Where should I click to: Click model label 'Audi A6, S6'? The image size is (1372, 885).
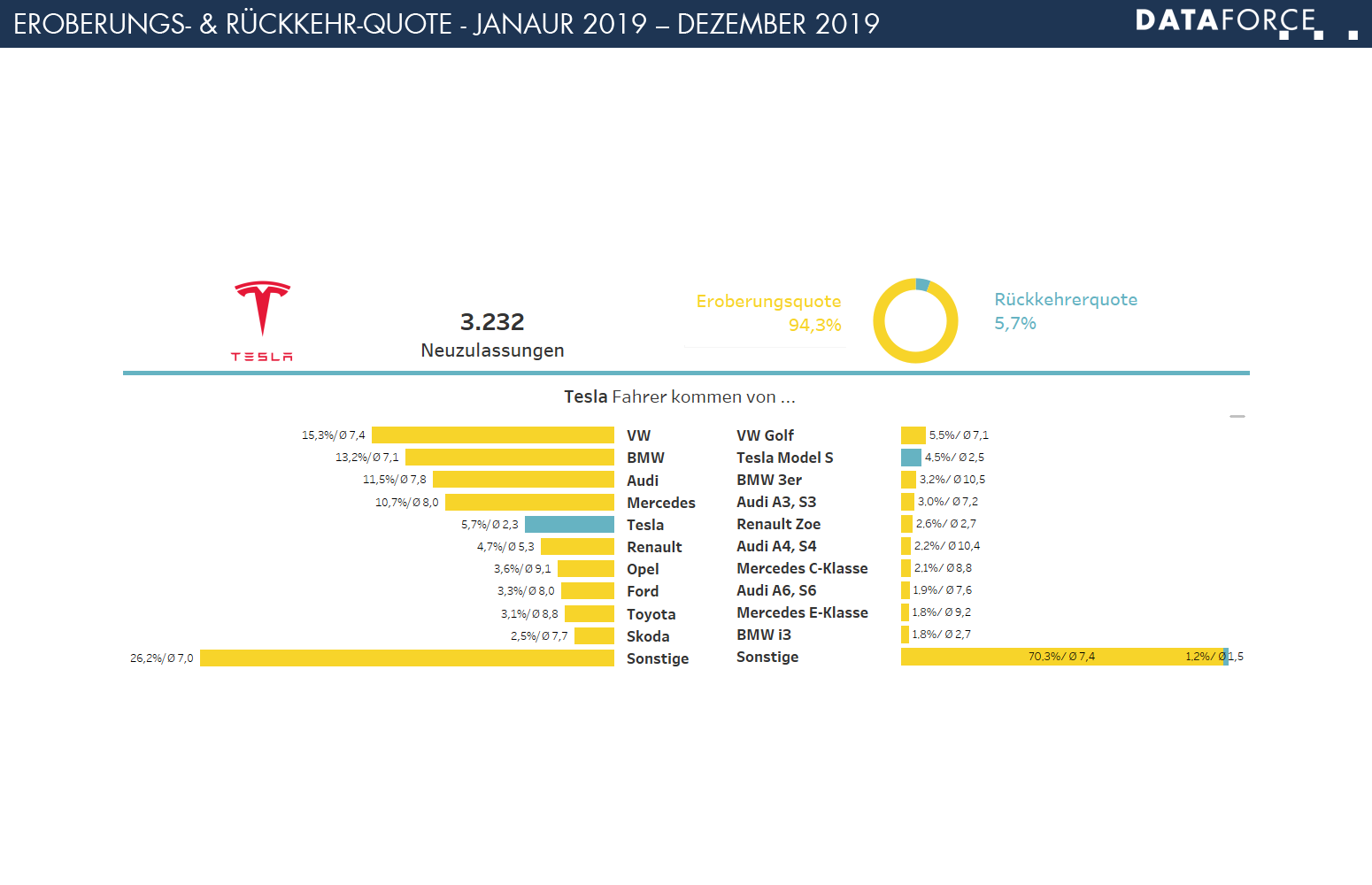[x=776, y=590]
